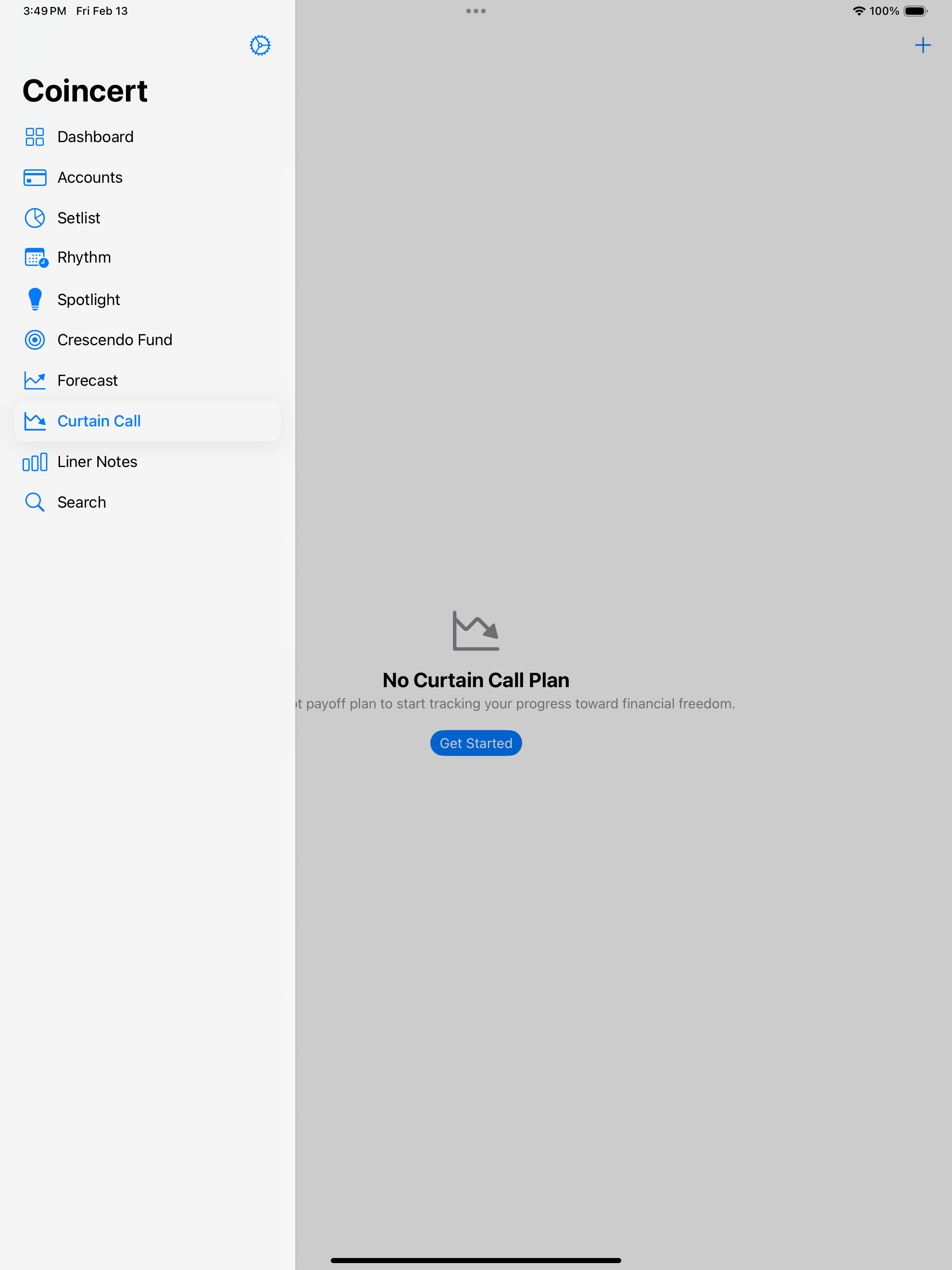
Task: Go to the Forecast section
Action: pos(88,380)
